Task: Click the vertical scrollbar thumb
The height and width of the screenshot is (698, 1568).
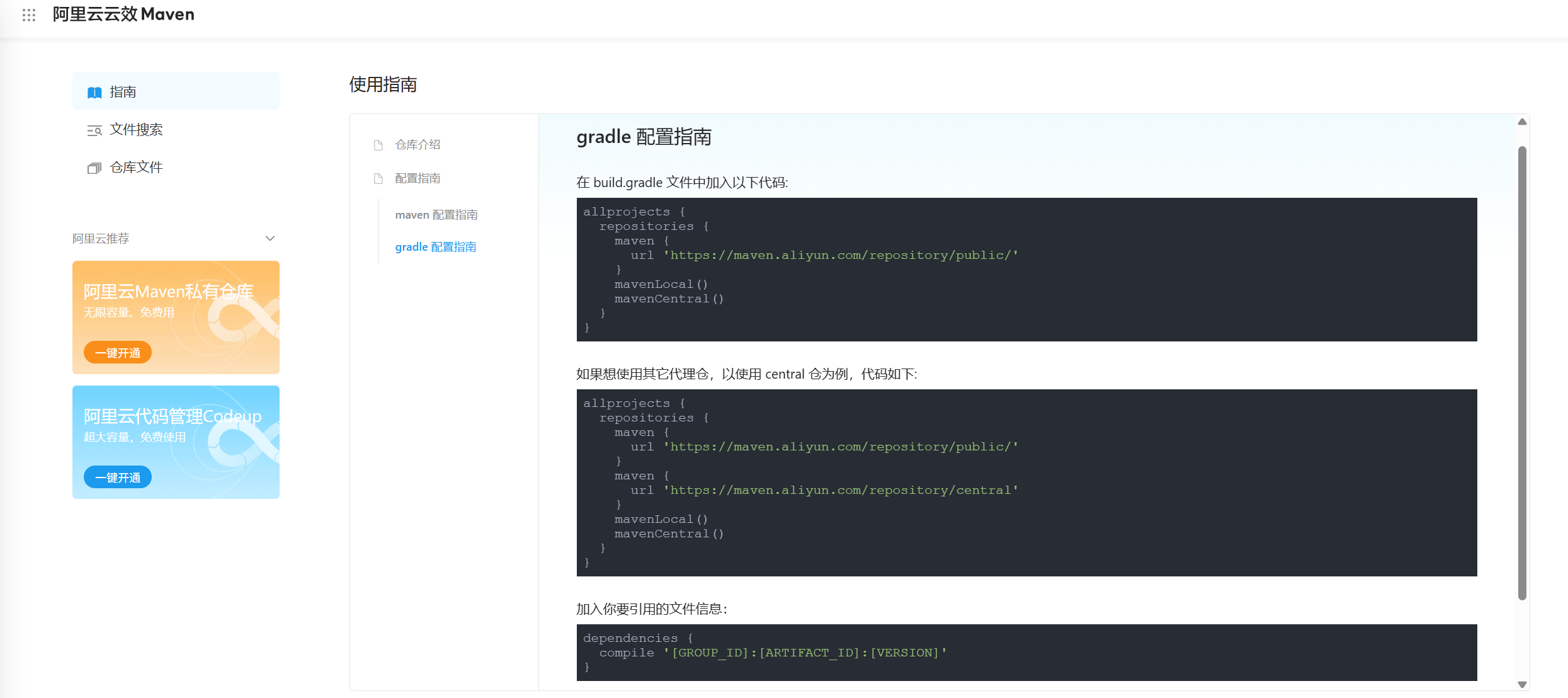Action: coord(1522,373)
